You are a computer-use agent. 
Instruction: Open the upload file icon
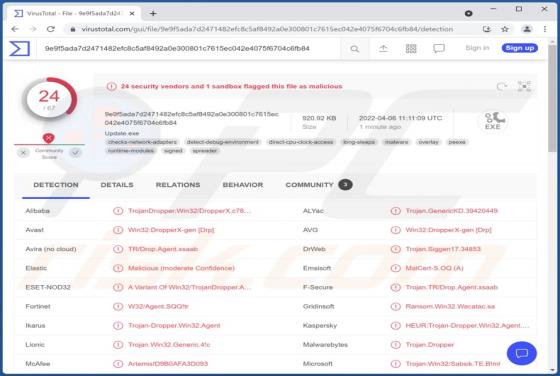tap(383, 48)
